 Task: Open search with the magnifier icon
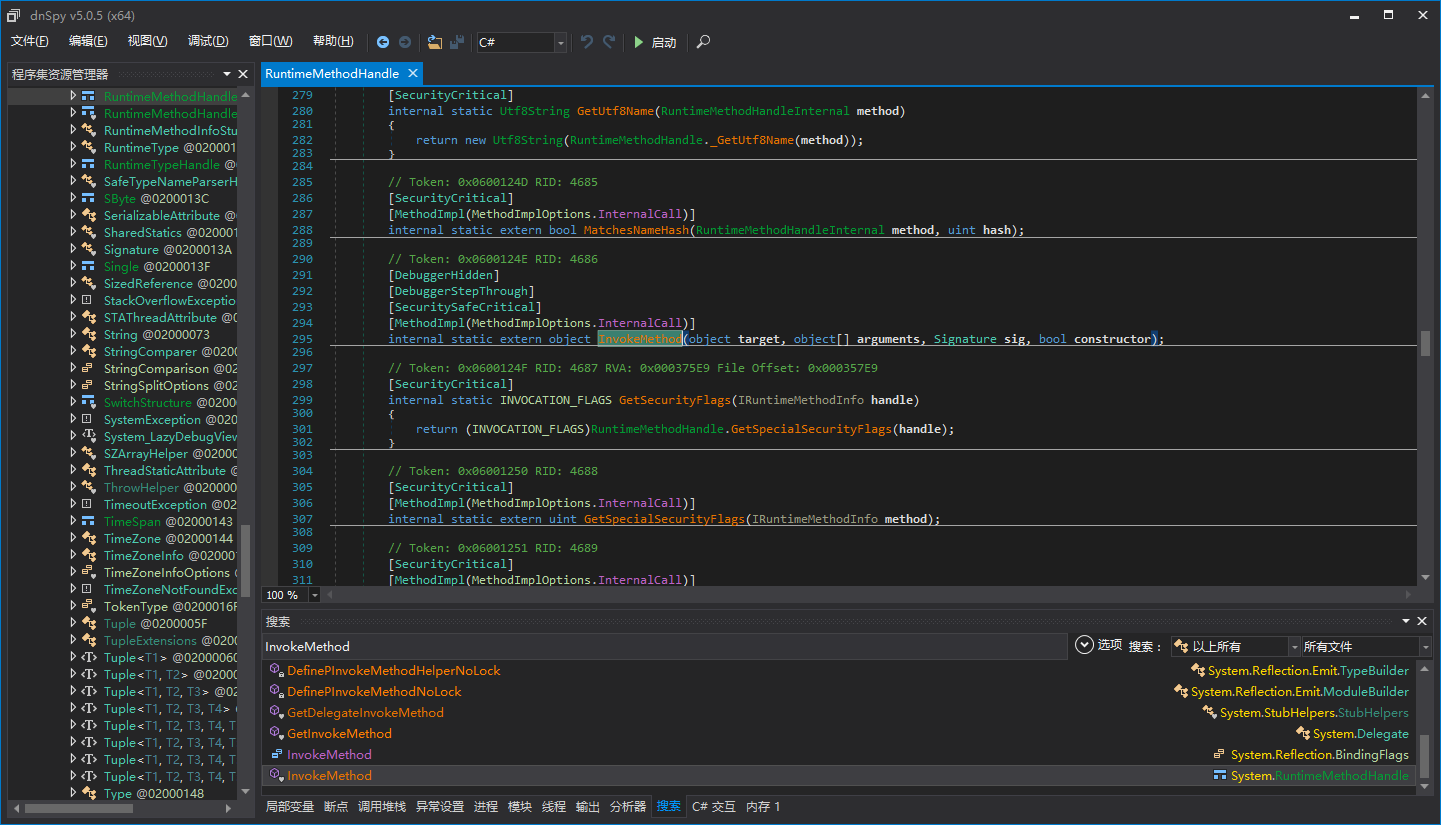pos(704,42)
